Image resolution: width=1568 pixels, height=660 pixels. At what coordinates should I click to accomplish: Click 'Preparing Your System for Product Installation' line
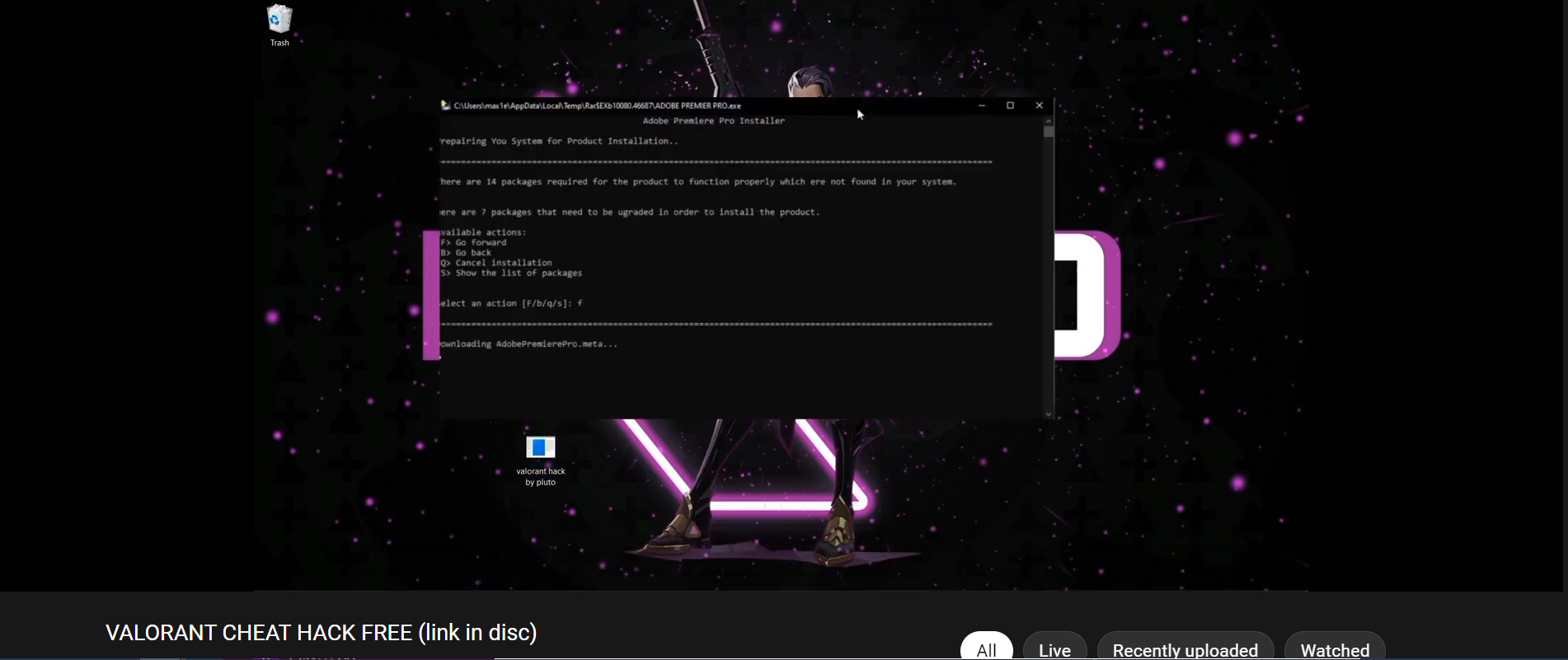[x=559, y=142]
